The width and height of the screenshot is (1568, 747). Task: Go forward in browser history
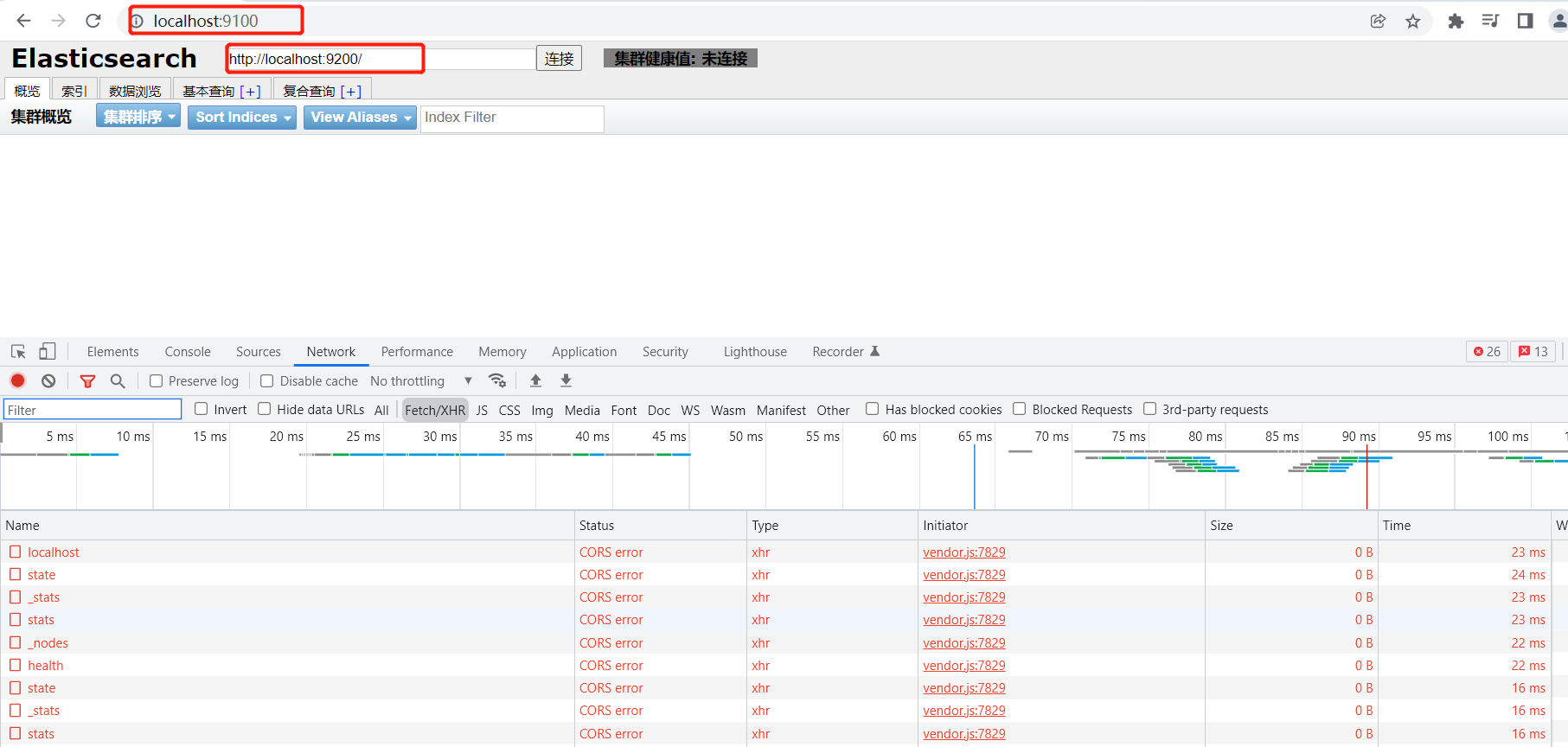pos(58,21)
